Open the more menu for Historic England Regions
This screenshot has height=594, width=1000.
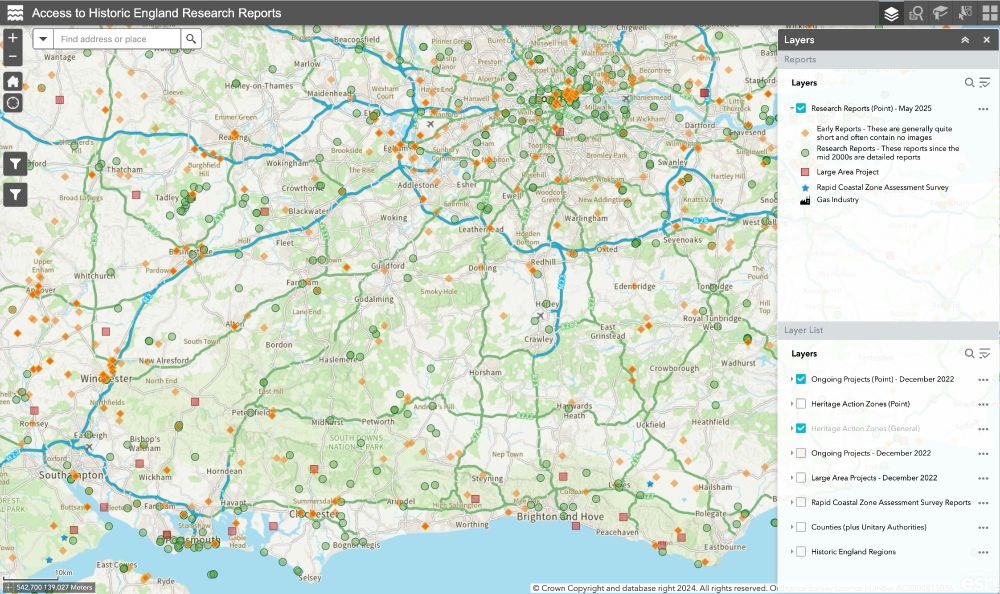coord(983,553)
